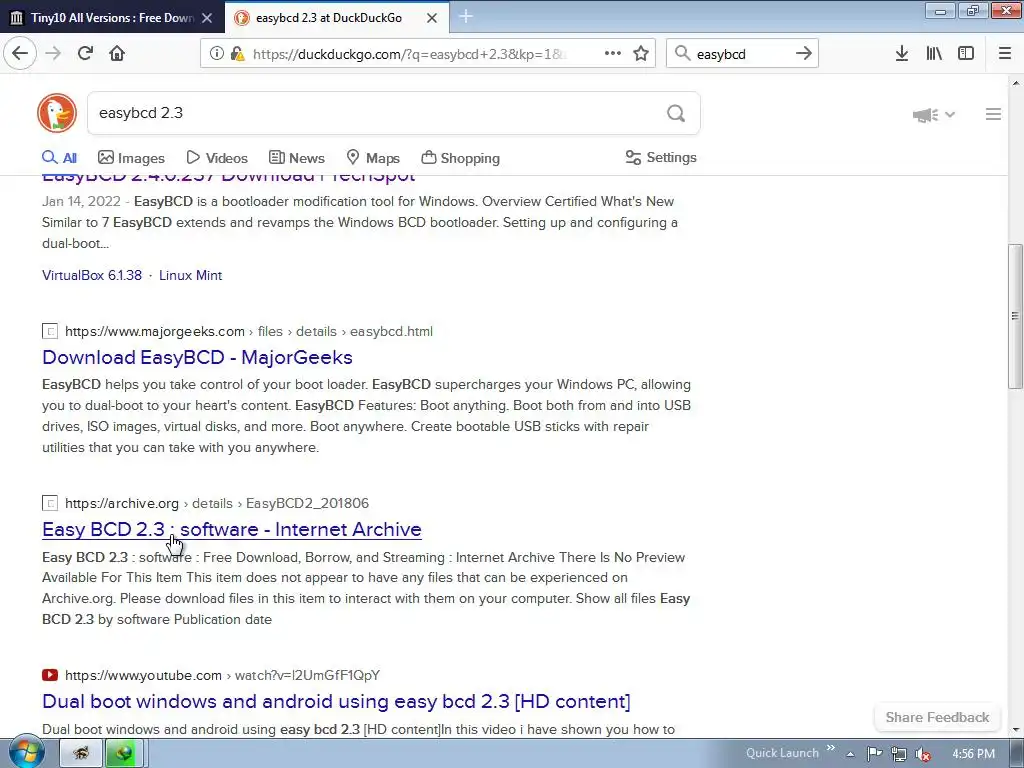Open Easy BCD 2.3 Internet Archive result

pos(232,529)
